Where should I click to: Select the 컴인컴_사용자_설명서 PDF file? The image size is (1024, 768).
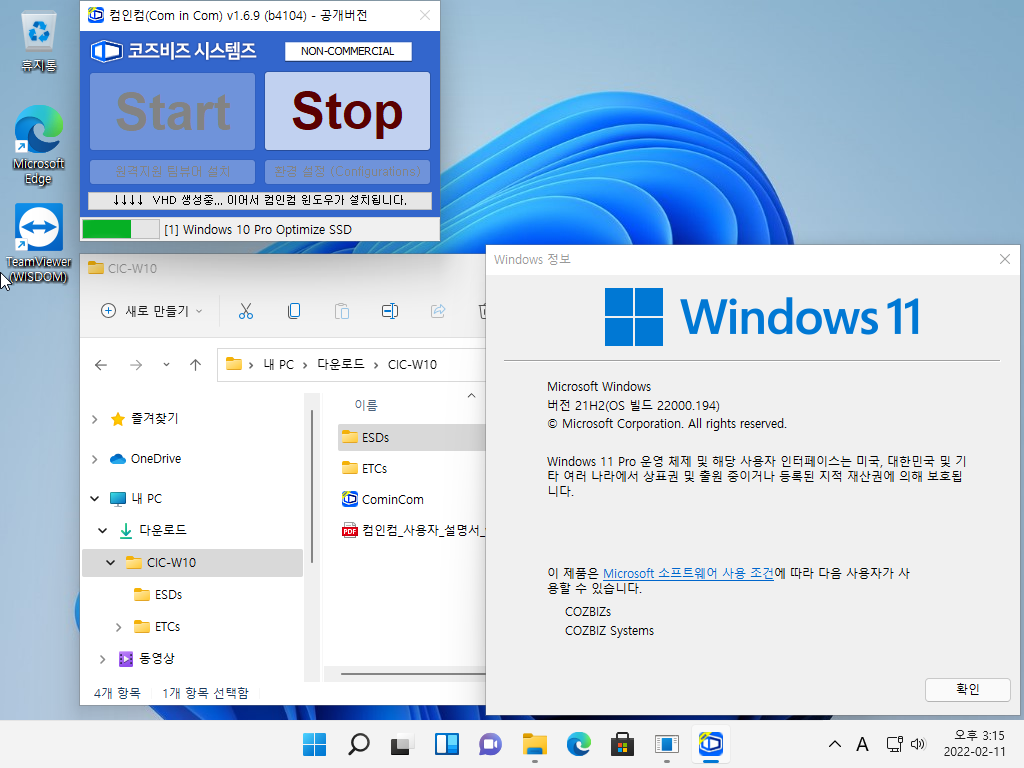[x=411, y=530]
